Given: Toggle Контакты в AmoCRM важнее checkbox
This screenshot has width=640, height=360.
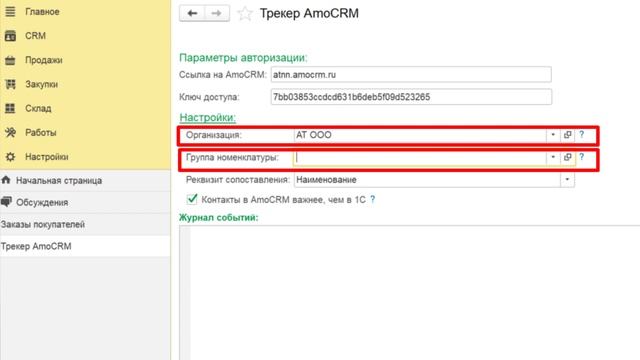Looking at the screenshot, I should point(192,199).
